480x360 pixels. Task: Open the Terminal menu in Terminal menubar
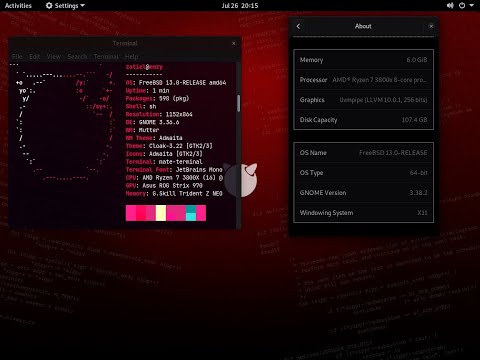coord(106,57)
